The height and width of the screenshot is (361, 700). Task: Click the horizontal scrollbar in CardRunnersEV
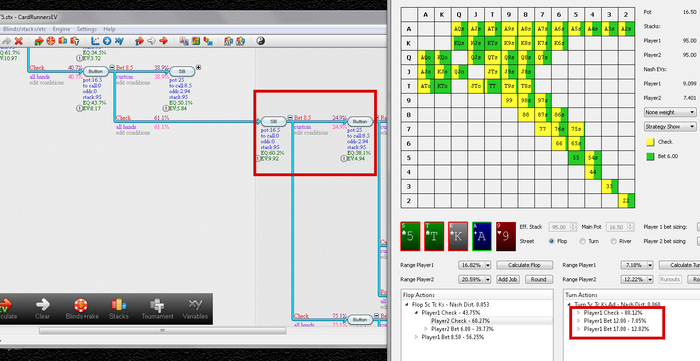(162, 331)
